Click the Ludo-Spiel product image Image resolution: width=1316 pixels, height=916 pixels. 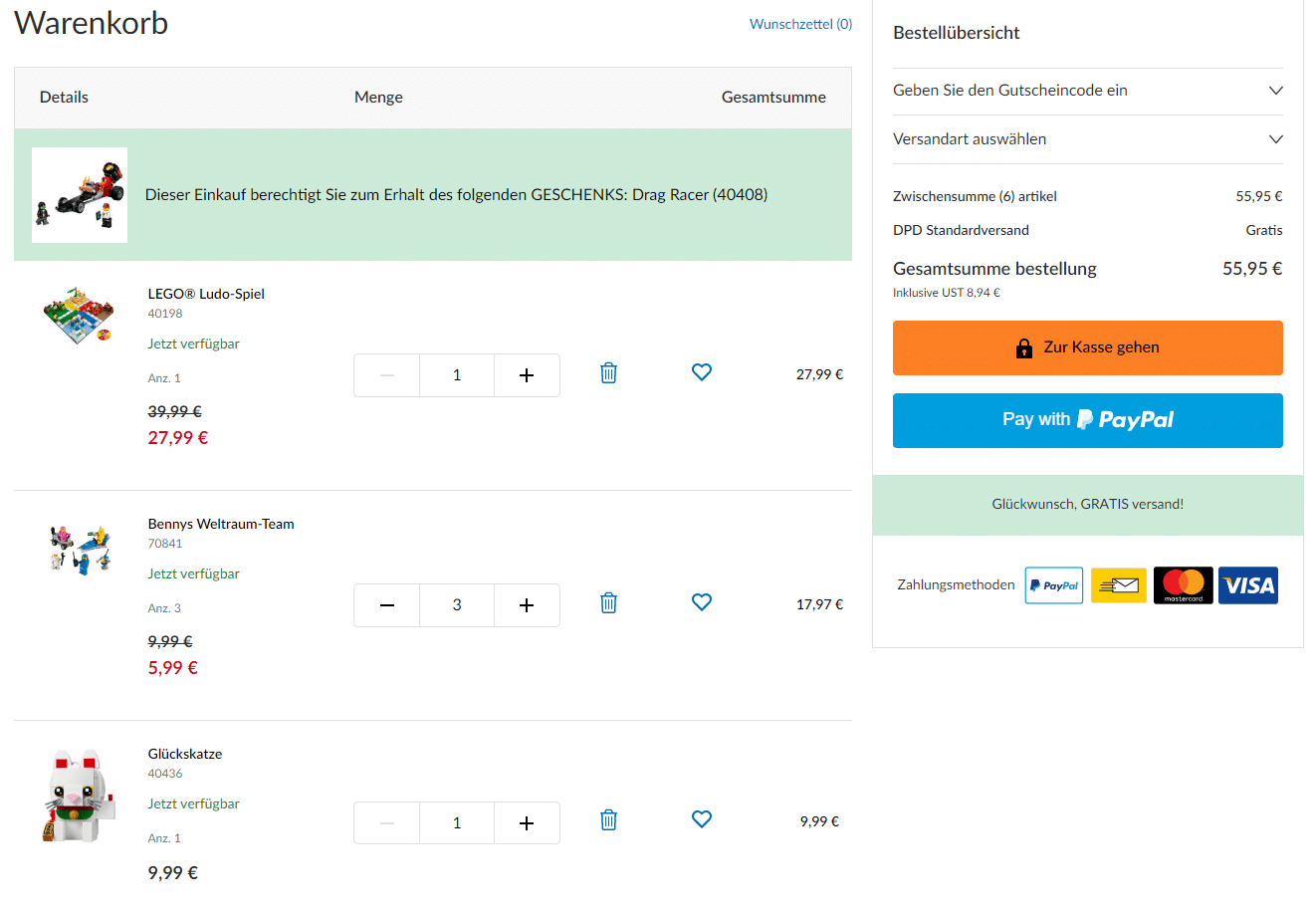pyautogui.click(x=78, y=316)
